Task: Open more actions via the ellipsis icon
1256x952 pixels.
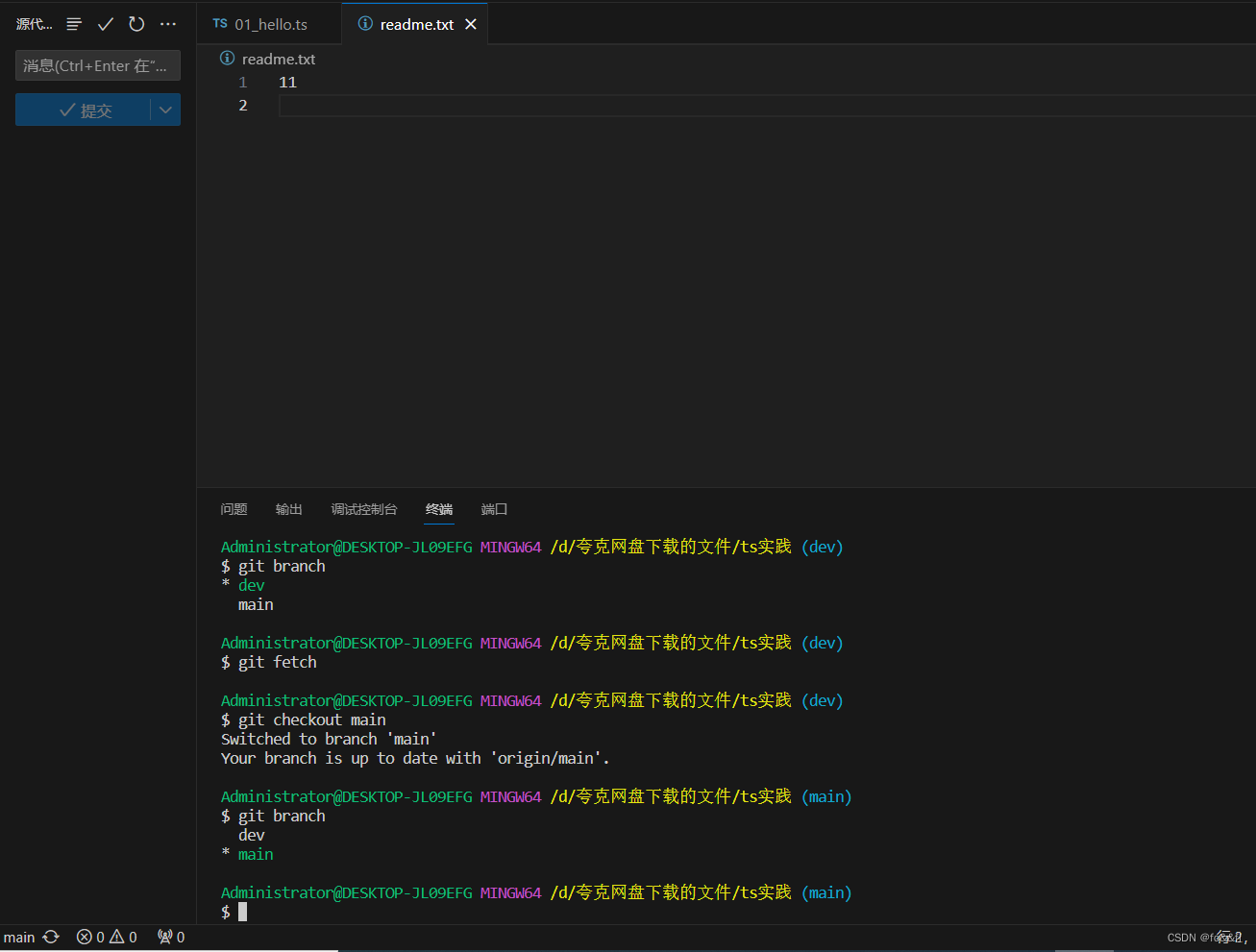Action: point(168,23)
